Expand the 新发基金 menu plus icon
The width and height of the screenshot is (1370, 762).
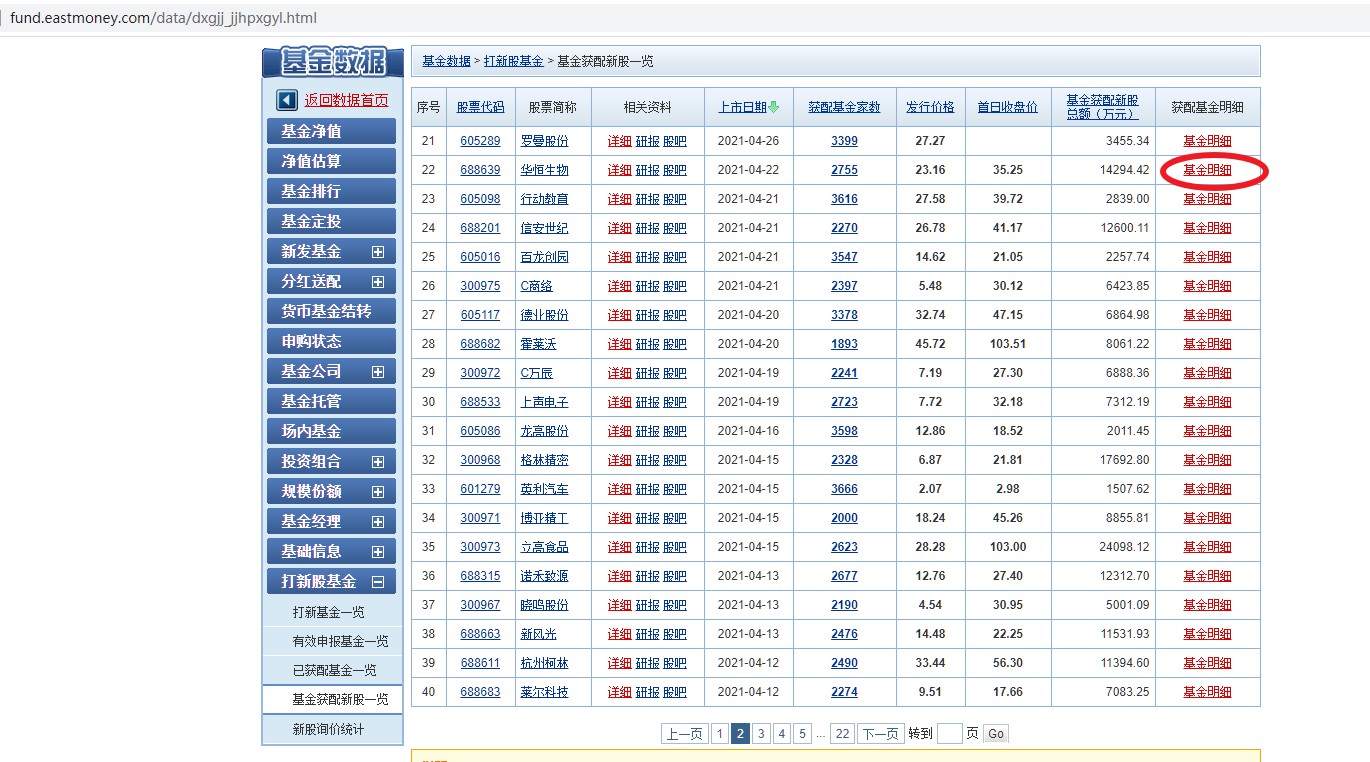(378, 252)
